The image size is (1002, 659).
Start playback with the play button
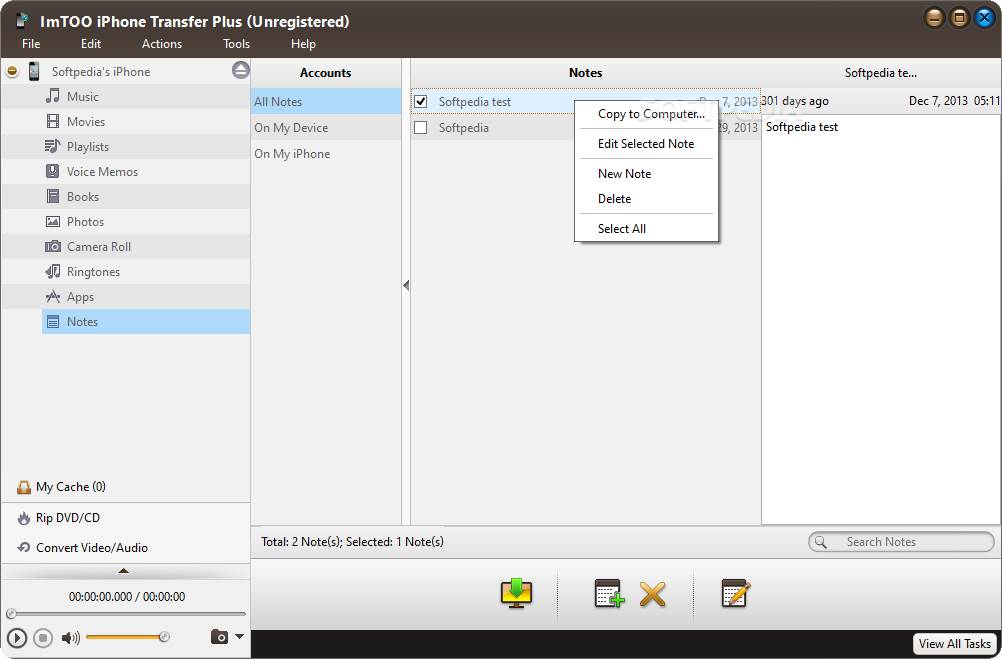pyautogui.click(x=17, y=638)
